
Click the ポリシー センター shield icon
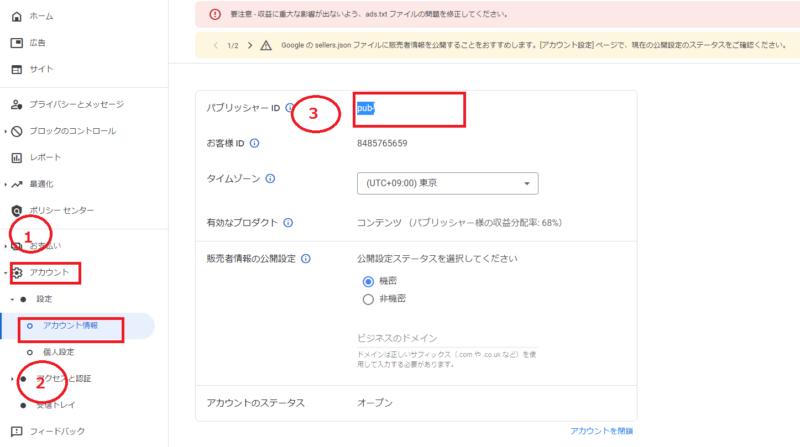(16, 210)
